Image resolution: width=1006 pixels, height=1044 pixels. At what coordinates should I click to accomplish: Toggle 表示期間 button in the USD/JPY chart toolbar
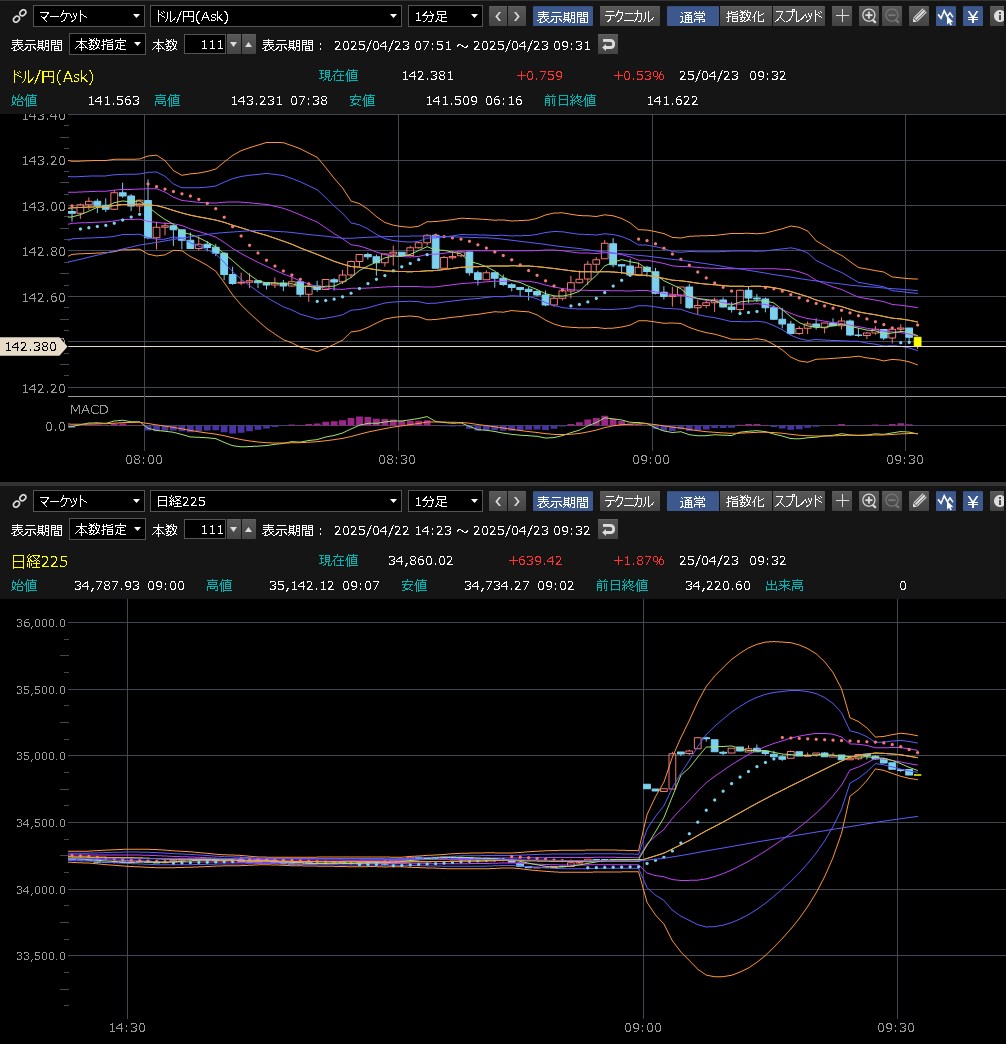(x=562, y=16)
